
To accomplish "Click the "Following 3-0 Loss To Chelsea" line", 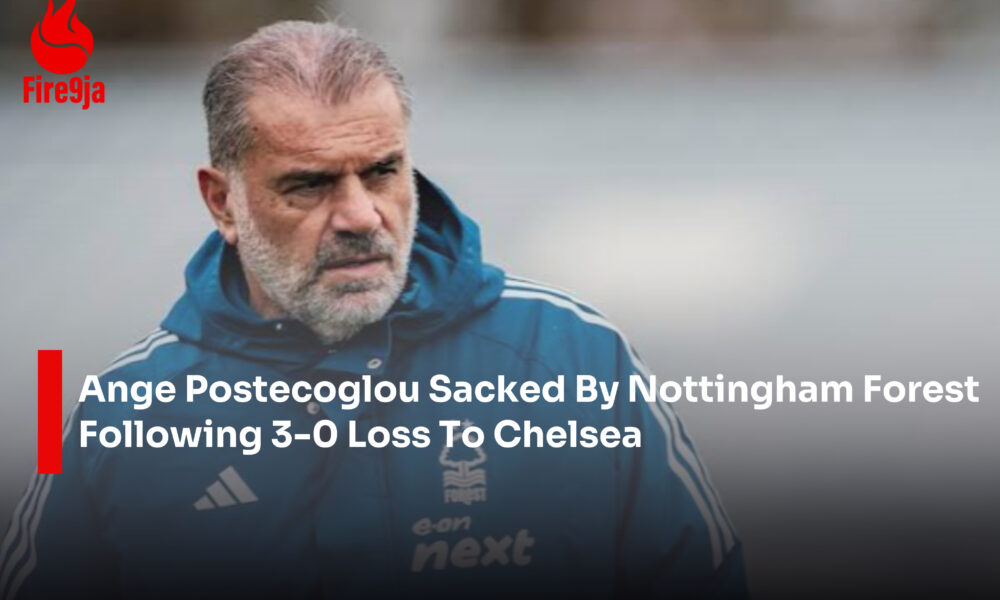I will (x=360, y=435).
